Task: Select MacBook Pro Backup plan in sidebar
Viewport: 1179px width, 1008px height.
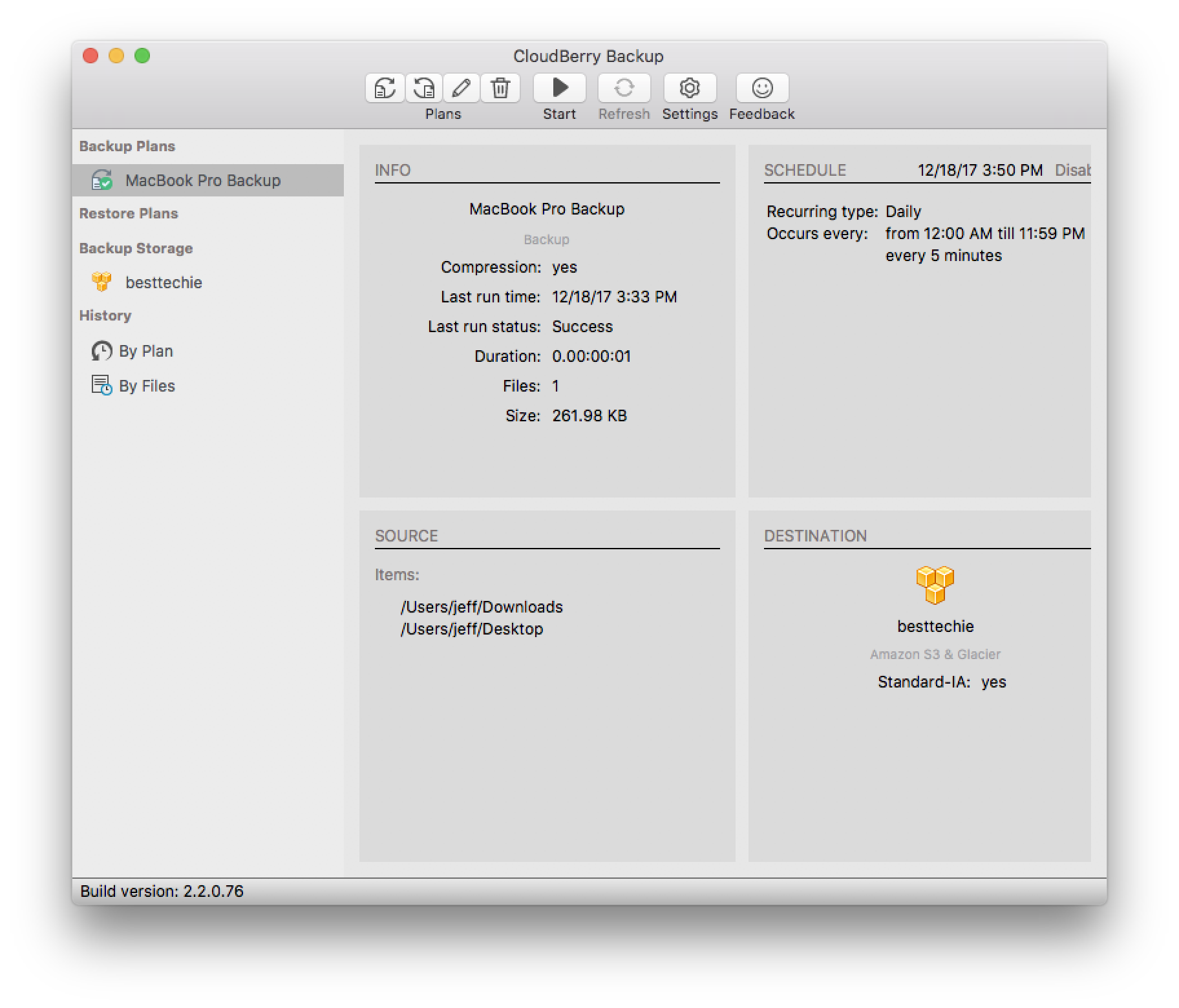Action: pos(208,180)
